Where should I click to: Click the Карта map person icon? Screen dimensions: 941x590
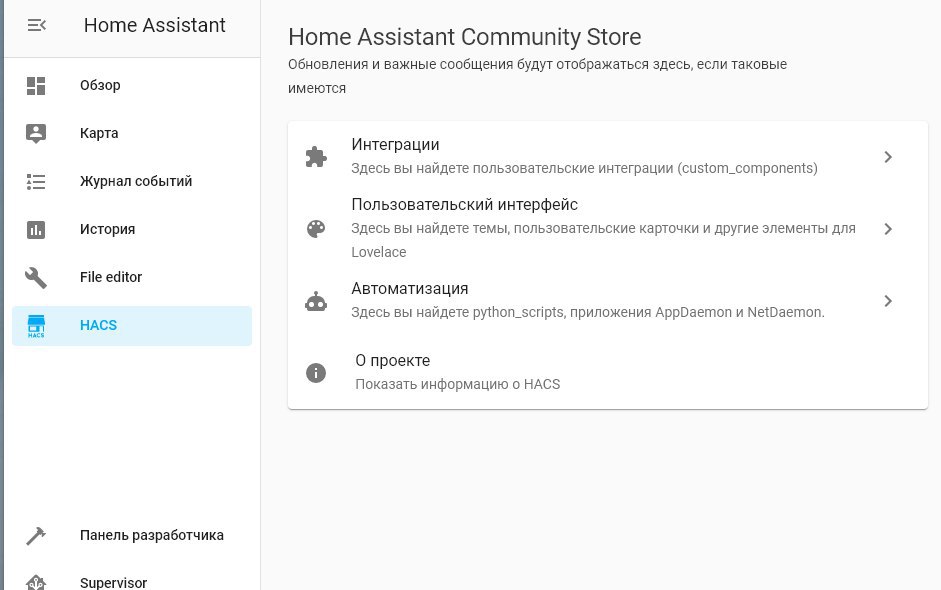coord(36,134)
